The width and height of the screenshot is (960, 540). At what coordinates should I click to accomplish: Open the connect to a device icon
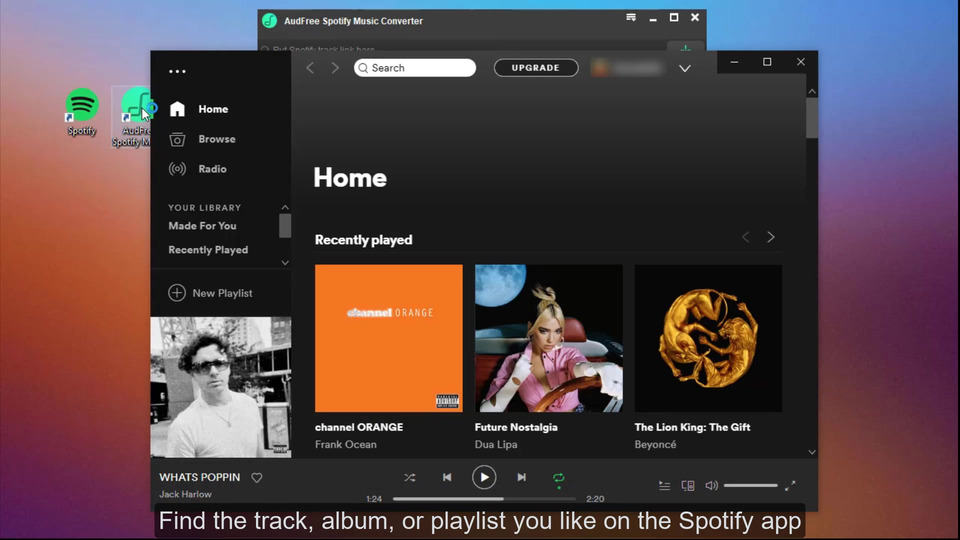[x=688, y=486]
